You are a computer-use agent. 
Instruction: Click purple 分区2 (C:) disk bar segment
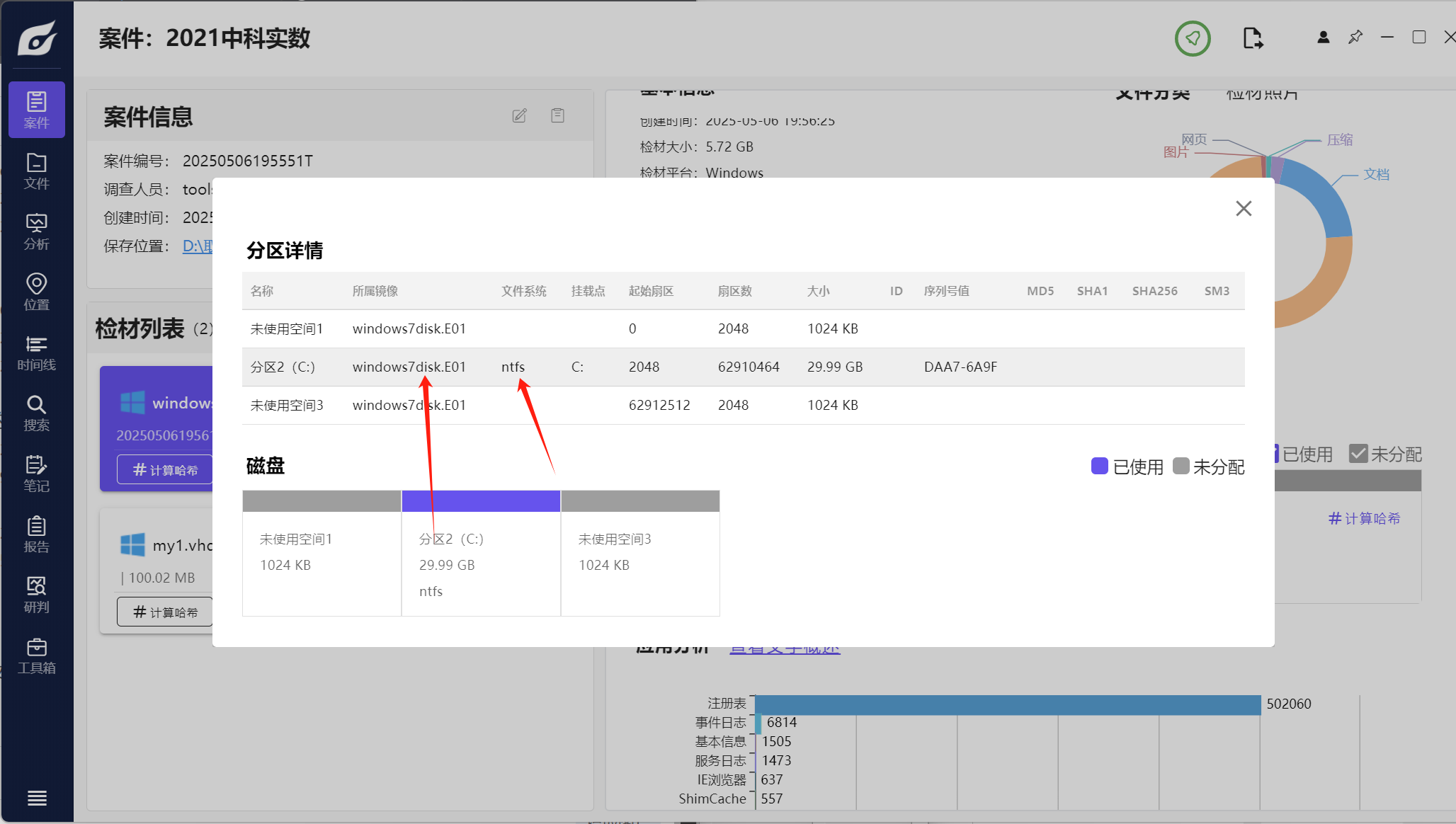tap(481, 501)
